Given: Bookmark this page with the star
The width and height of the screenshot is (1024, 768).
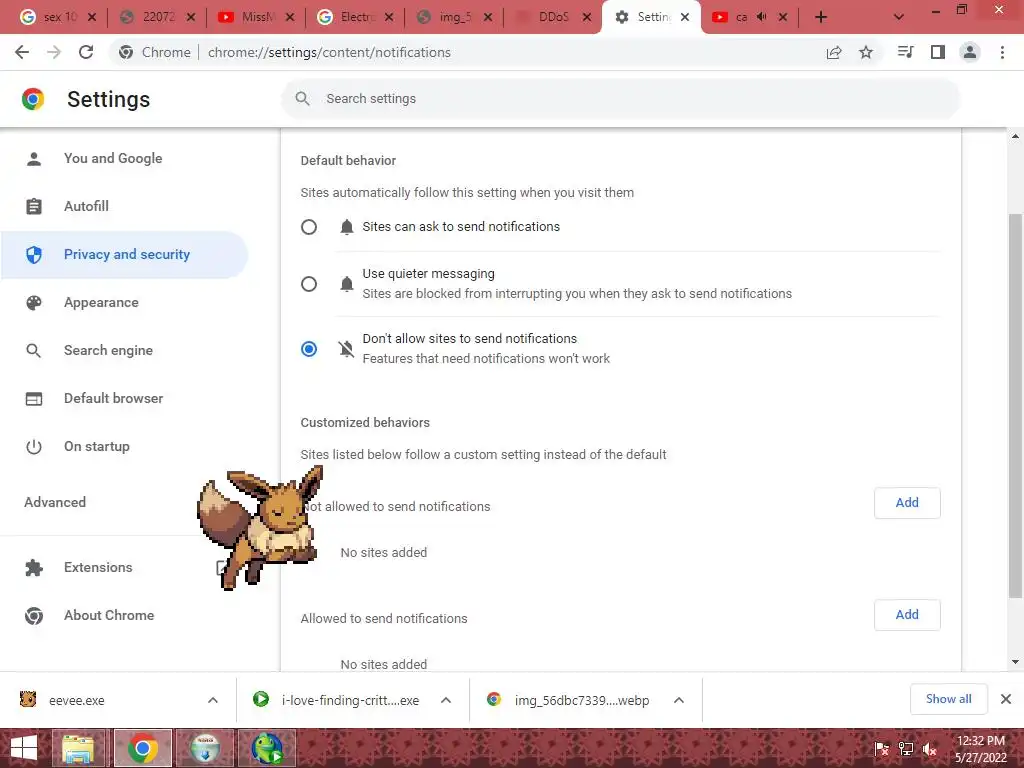Looking at the screenshot, I should click(866, 52).
